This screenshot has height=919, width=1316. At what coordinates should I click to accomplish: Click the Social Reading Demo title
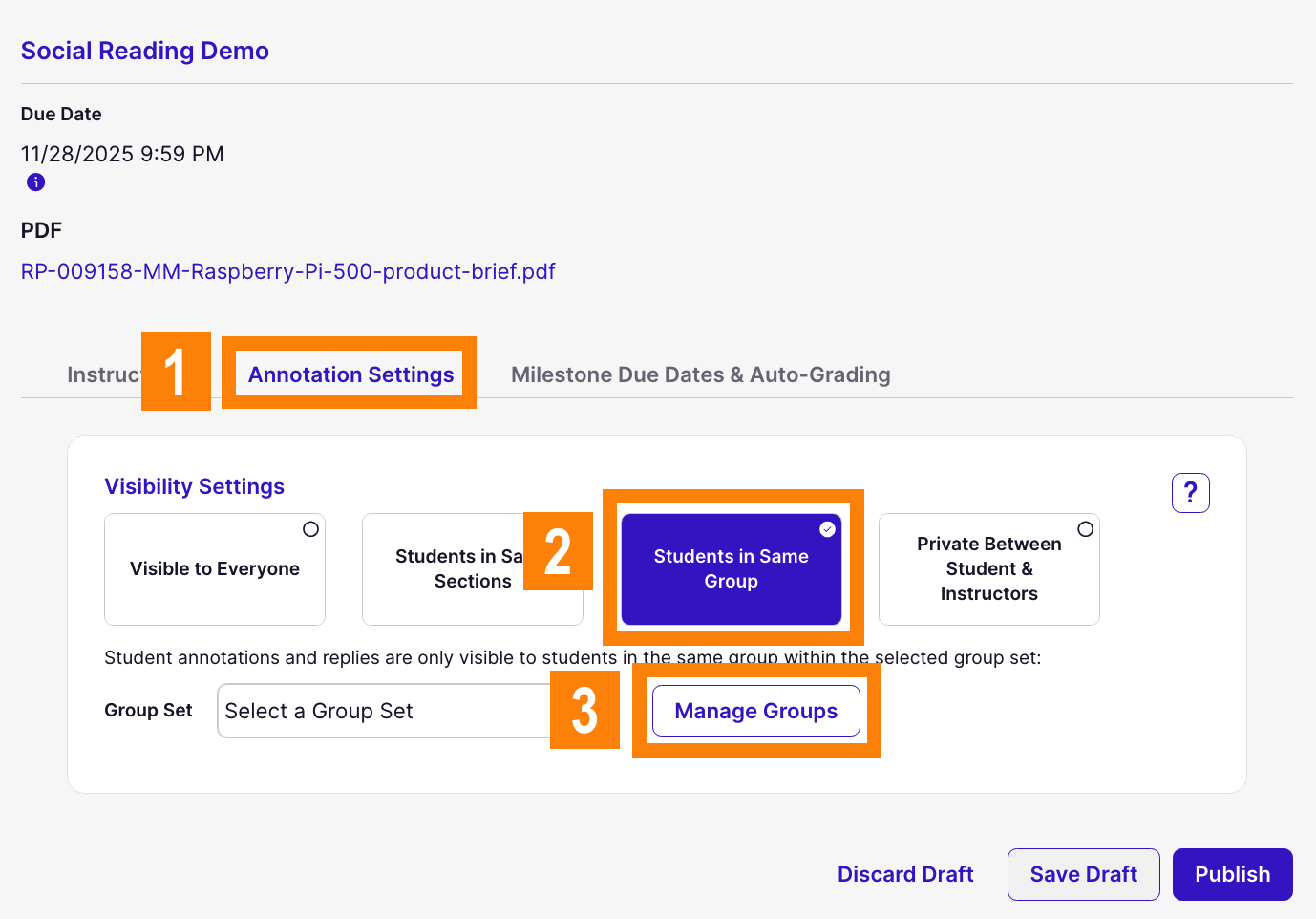[144, 51]
